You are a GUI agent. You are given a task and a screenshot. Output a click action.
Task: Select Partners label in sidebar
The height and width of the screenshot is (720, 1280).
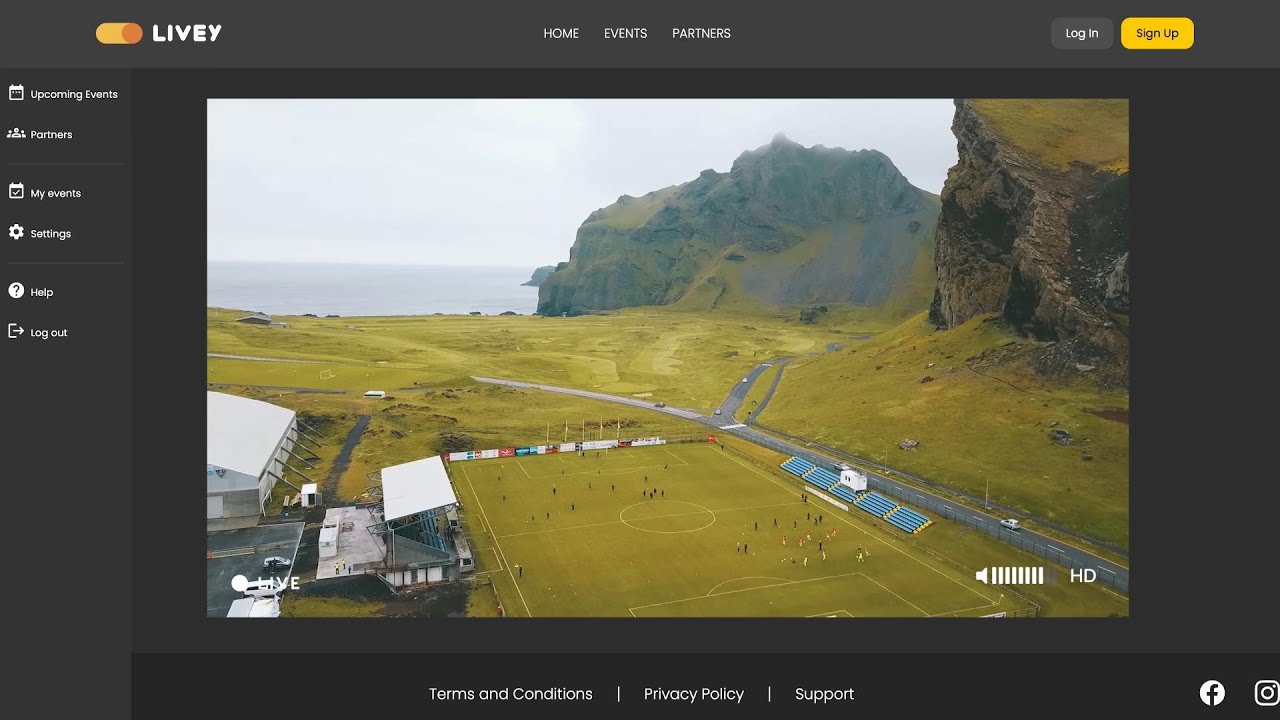51,134
